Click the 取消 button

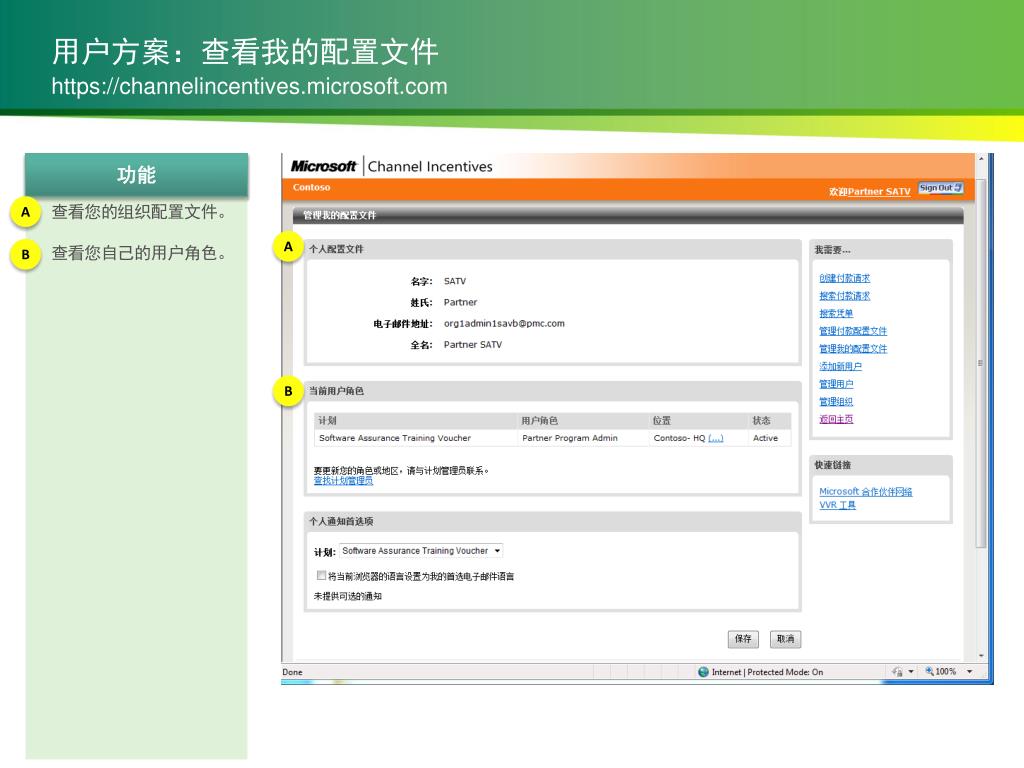click(786, 639)
